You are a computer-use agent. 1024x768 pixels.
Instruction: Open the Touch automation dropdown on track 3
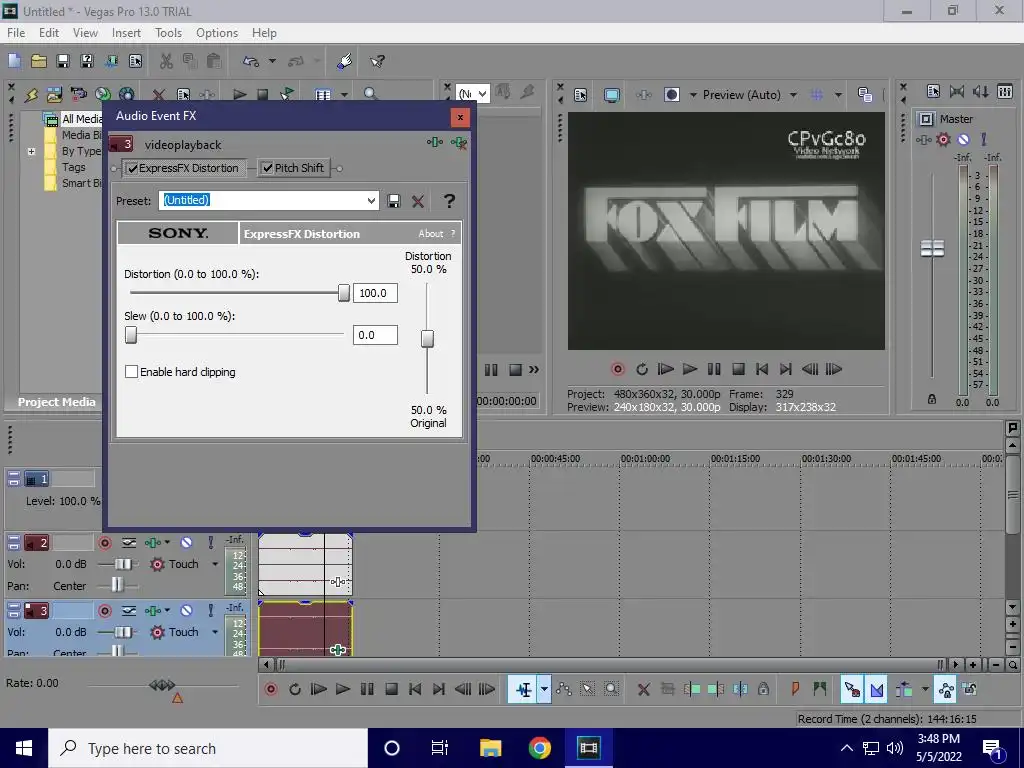coord(214,632)
